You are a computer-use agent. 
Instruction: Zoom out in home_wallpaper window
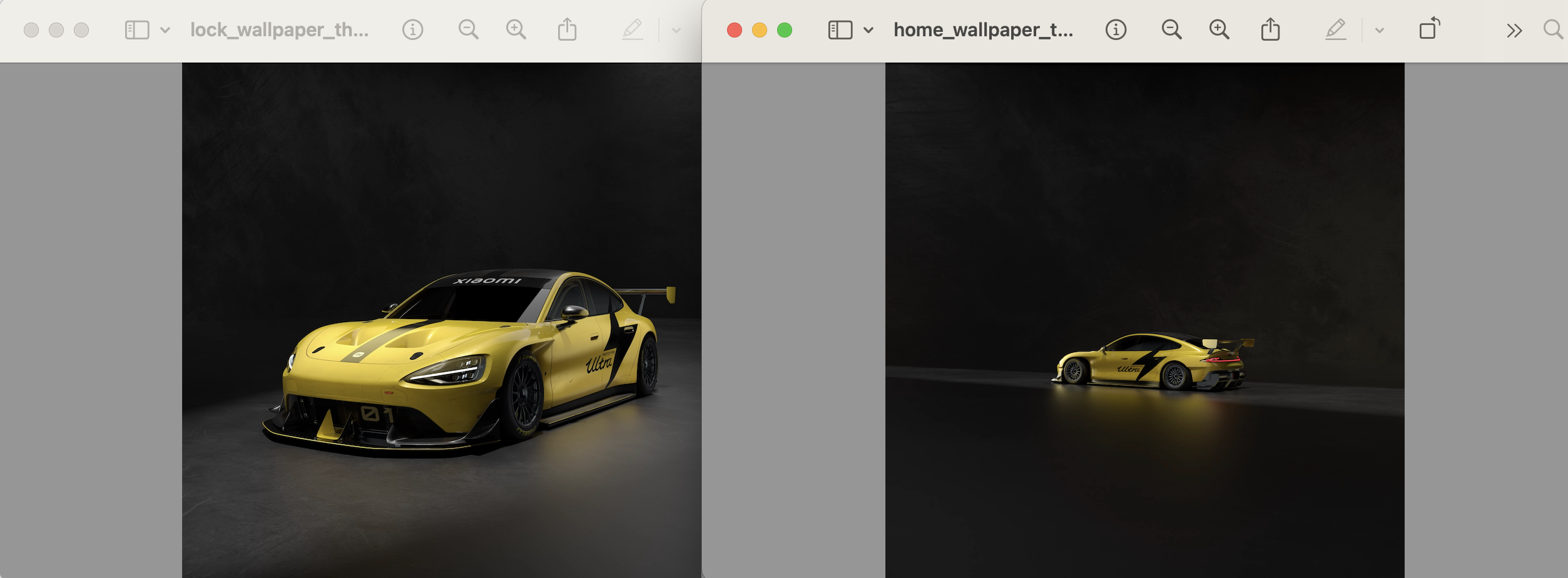point(1171,30)
